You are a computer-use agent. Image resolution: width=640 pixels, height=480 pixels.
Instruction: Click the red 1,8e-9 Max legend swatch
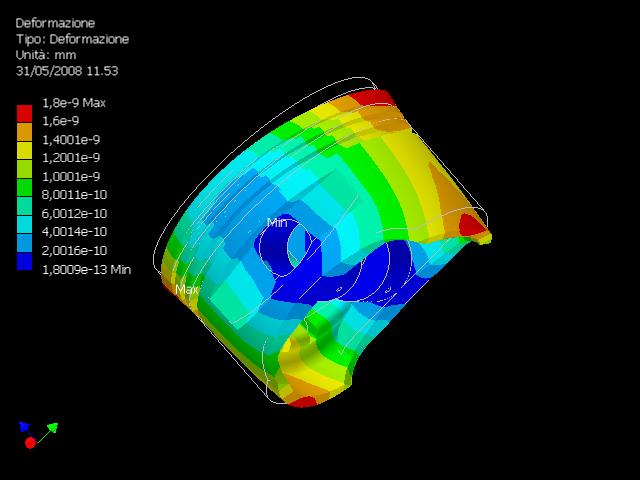point(24,114)
